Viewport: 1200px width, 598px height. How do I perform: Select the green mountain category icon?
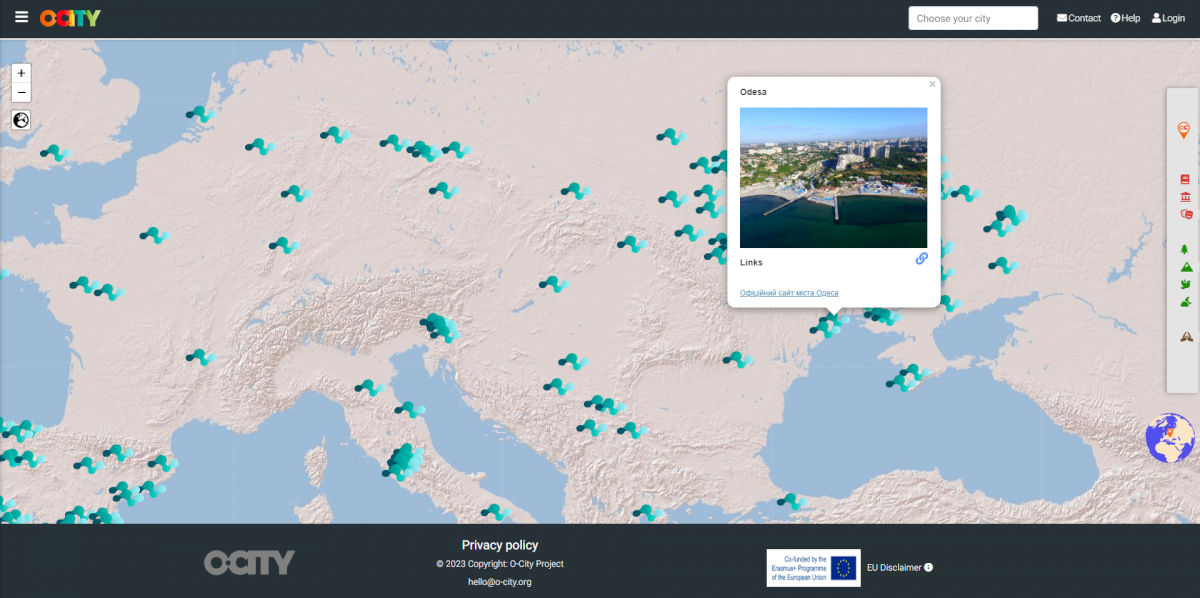click(x=1185, y=267)
